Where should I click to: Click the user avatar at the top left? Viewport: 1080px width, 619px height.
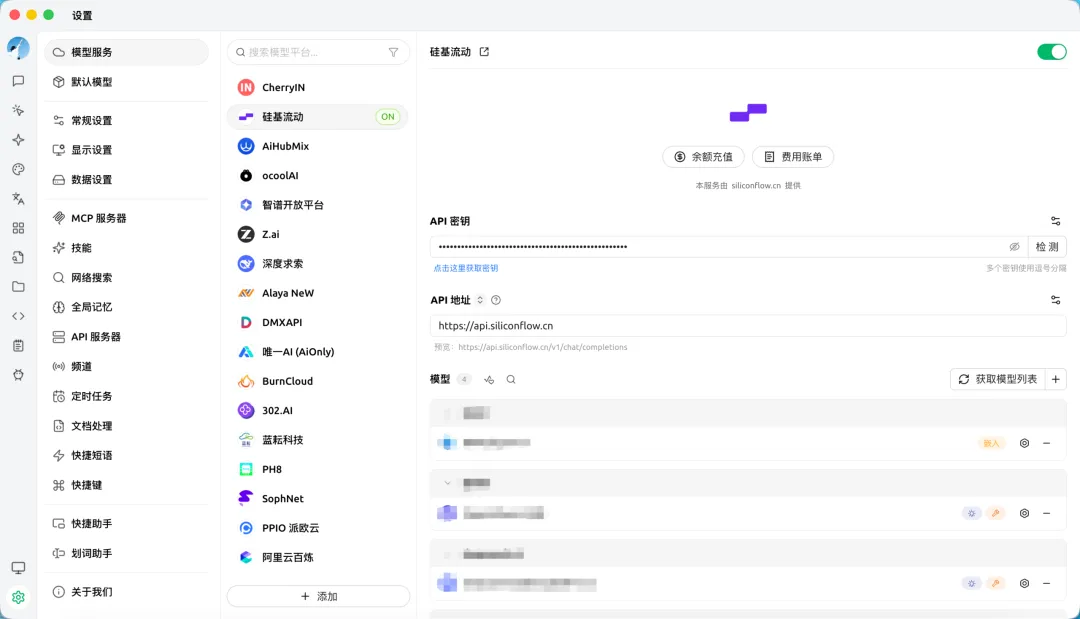[18, 48]
